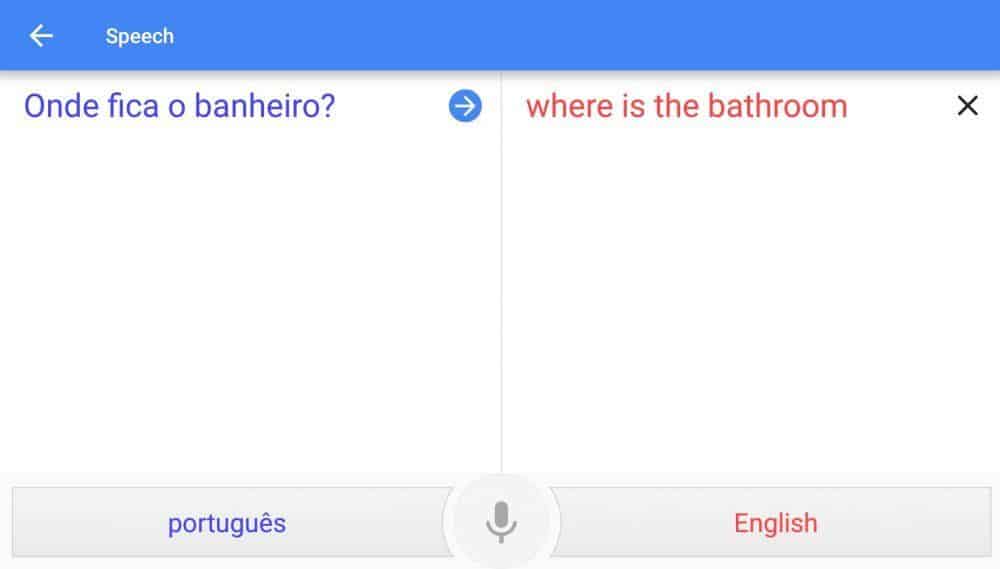1000x569 pixels.
Task: Click the 'Onde fica o banheiro?' text
Action: click(x=179, y=106)
